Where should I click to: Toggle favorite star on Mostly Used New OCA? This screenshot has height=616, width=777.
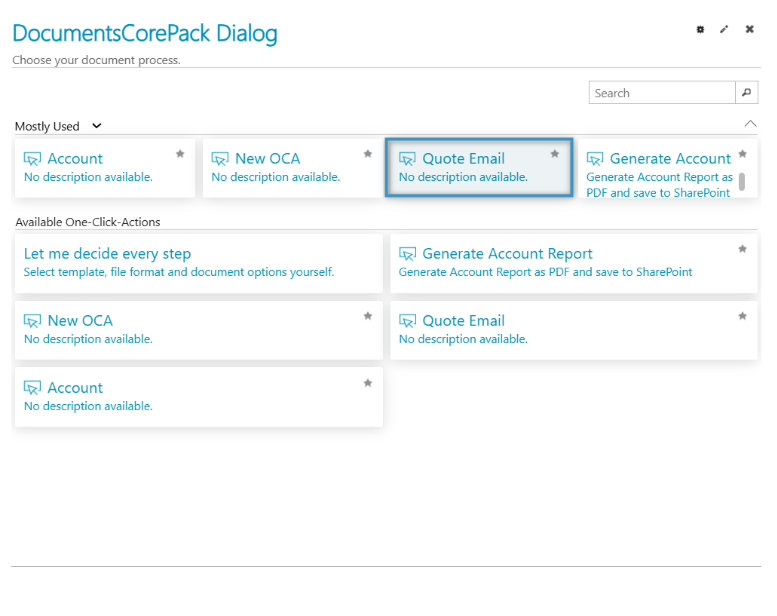(367, 154)
